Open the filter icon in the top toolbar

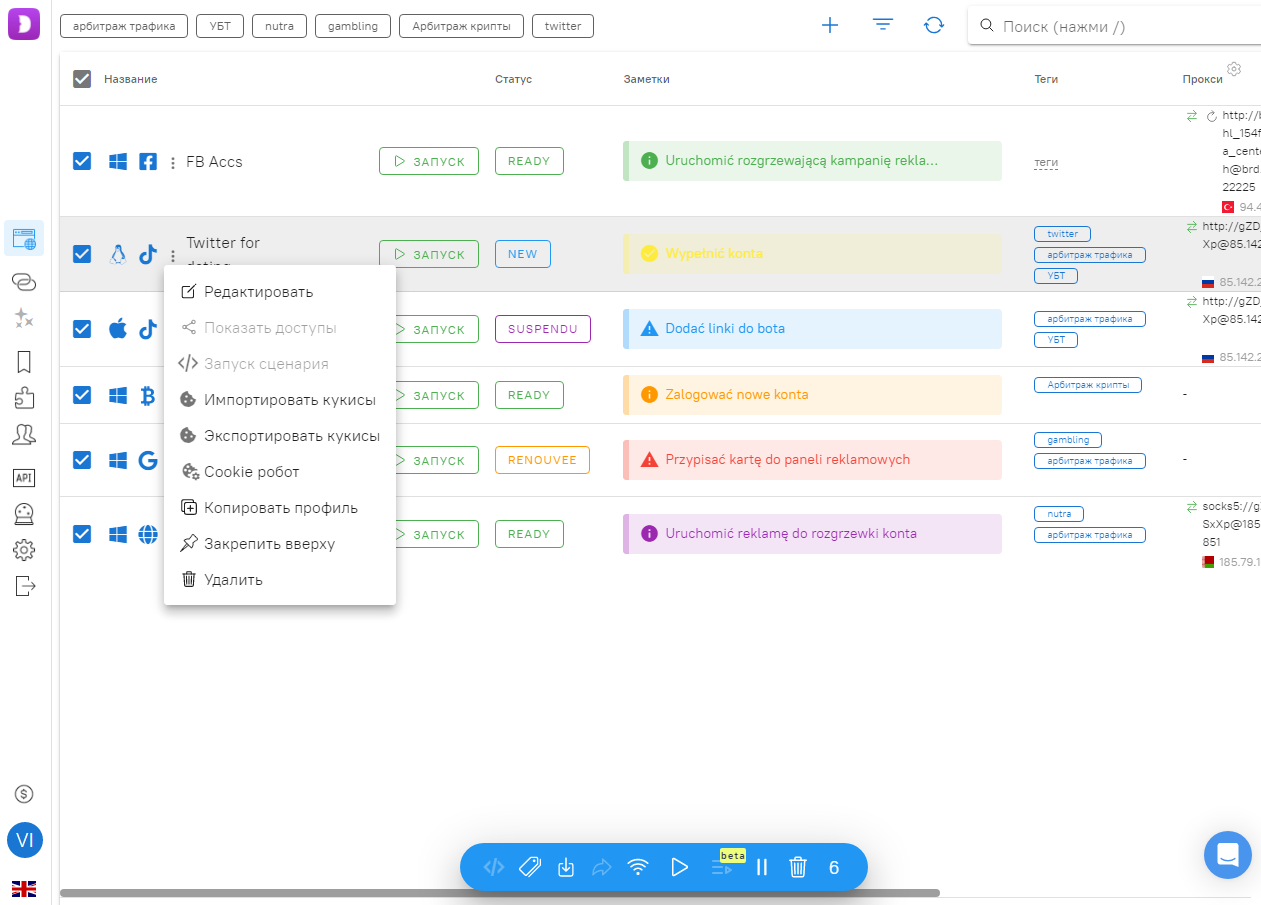pos(882,26)
